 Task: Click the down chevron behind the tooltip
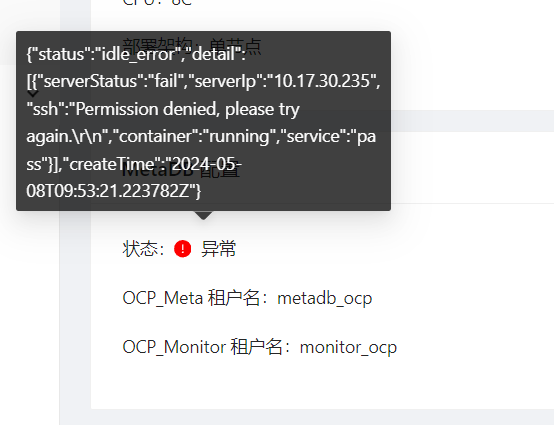click(x=33, y=94)
